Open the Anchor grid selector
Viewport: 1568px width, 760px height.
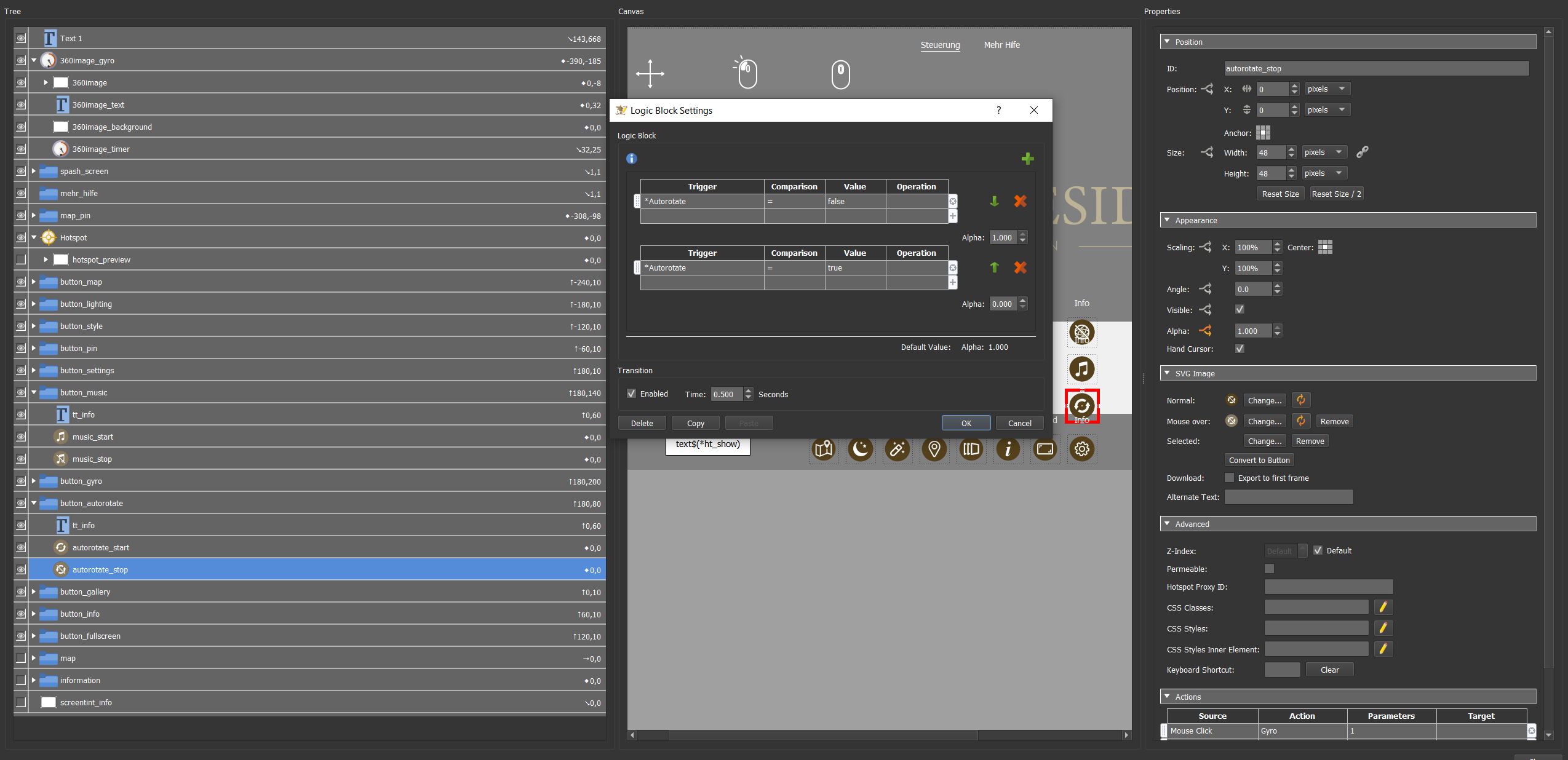tap(1263, 133)
